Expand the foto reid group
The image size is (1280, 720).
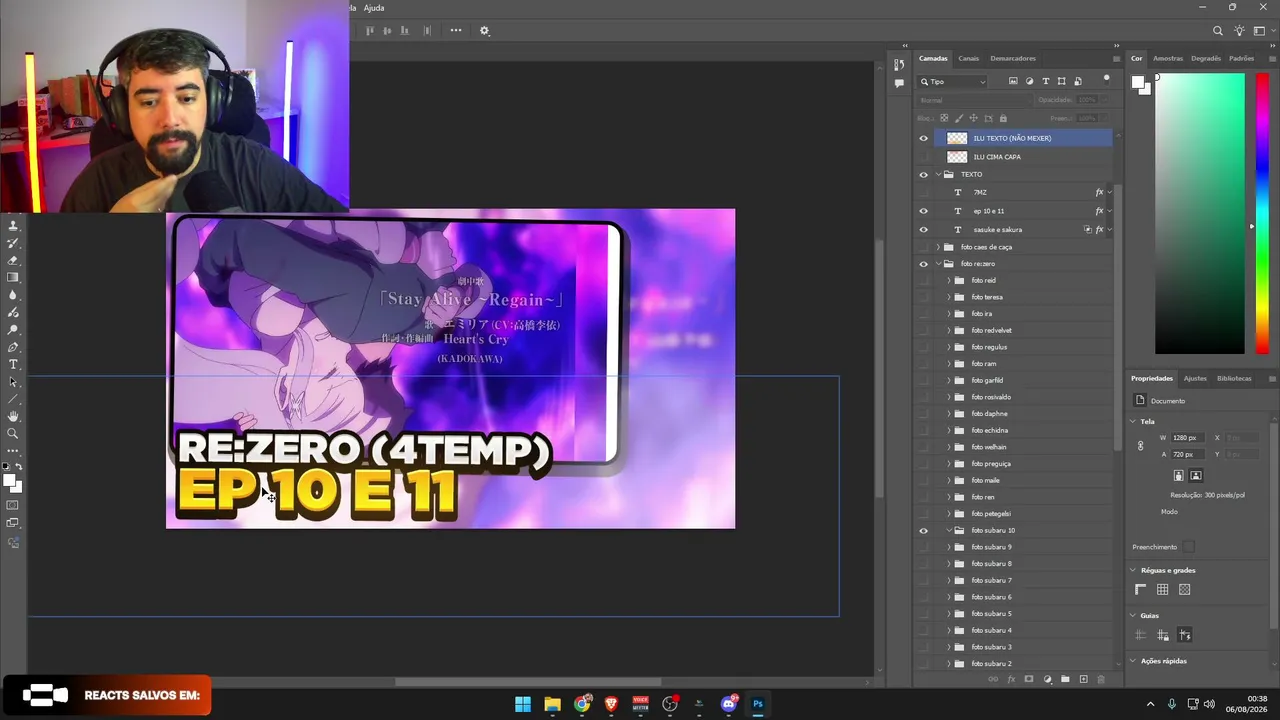(x=949, y=280)
